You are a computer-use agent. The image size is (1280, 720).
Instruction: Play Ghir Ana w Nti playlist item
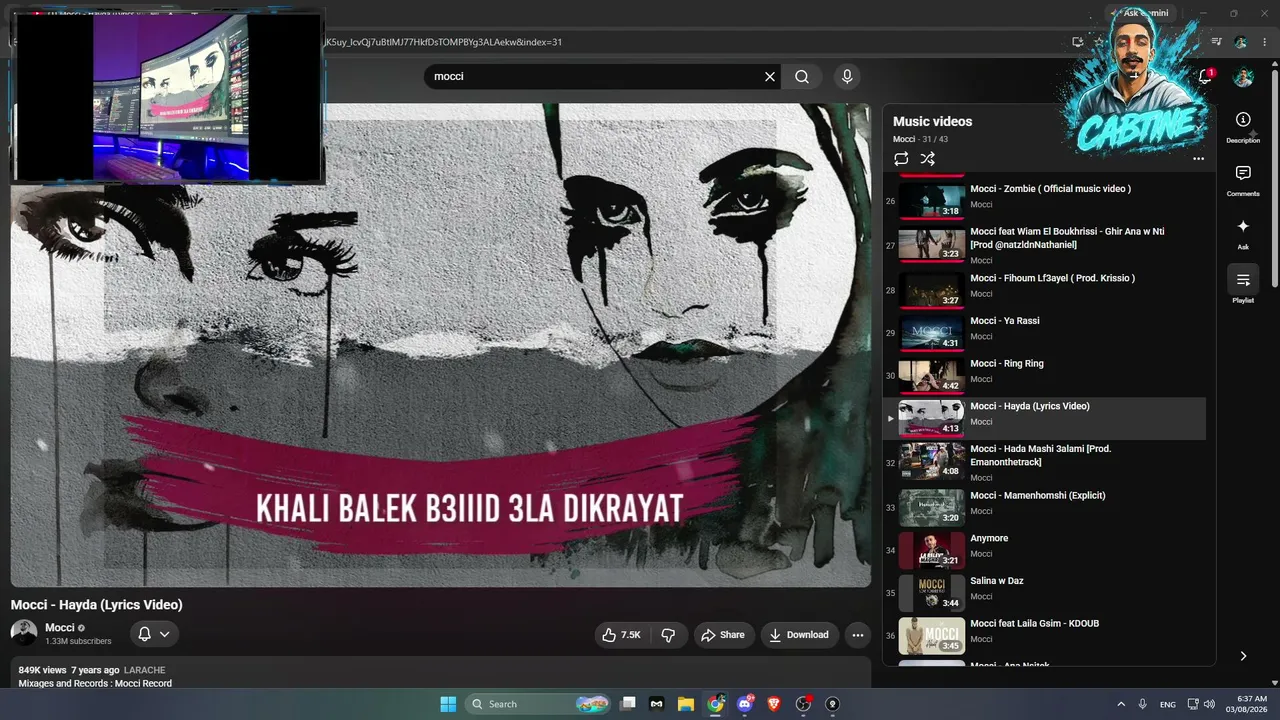pos(1044,245)
